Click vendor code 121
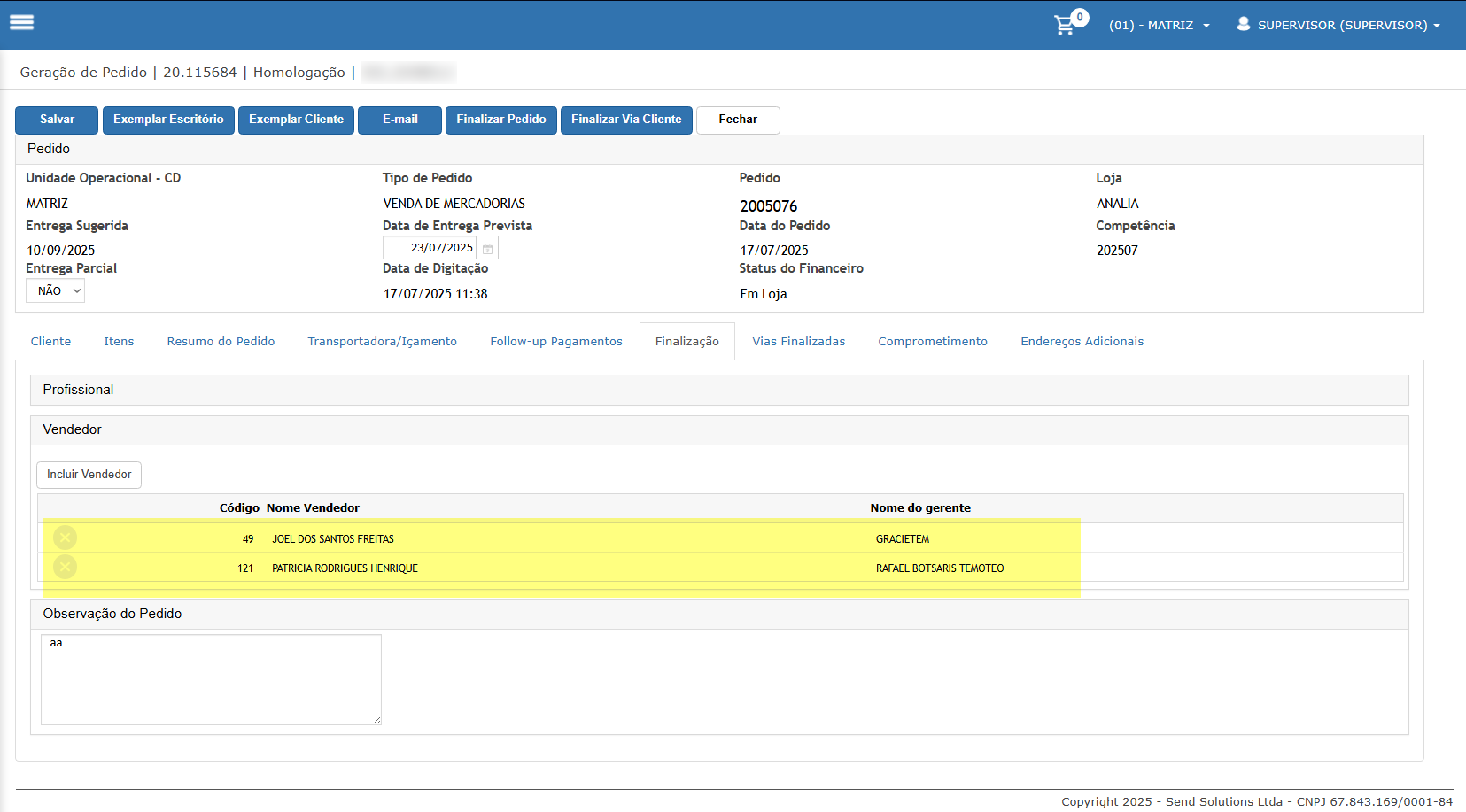 (245, 568)
